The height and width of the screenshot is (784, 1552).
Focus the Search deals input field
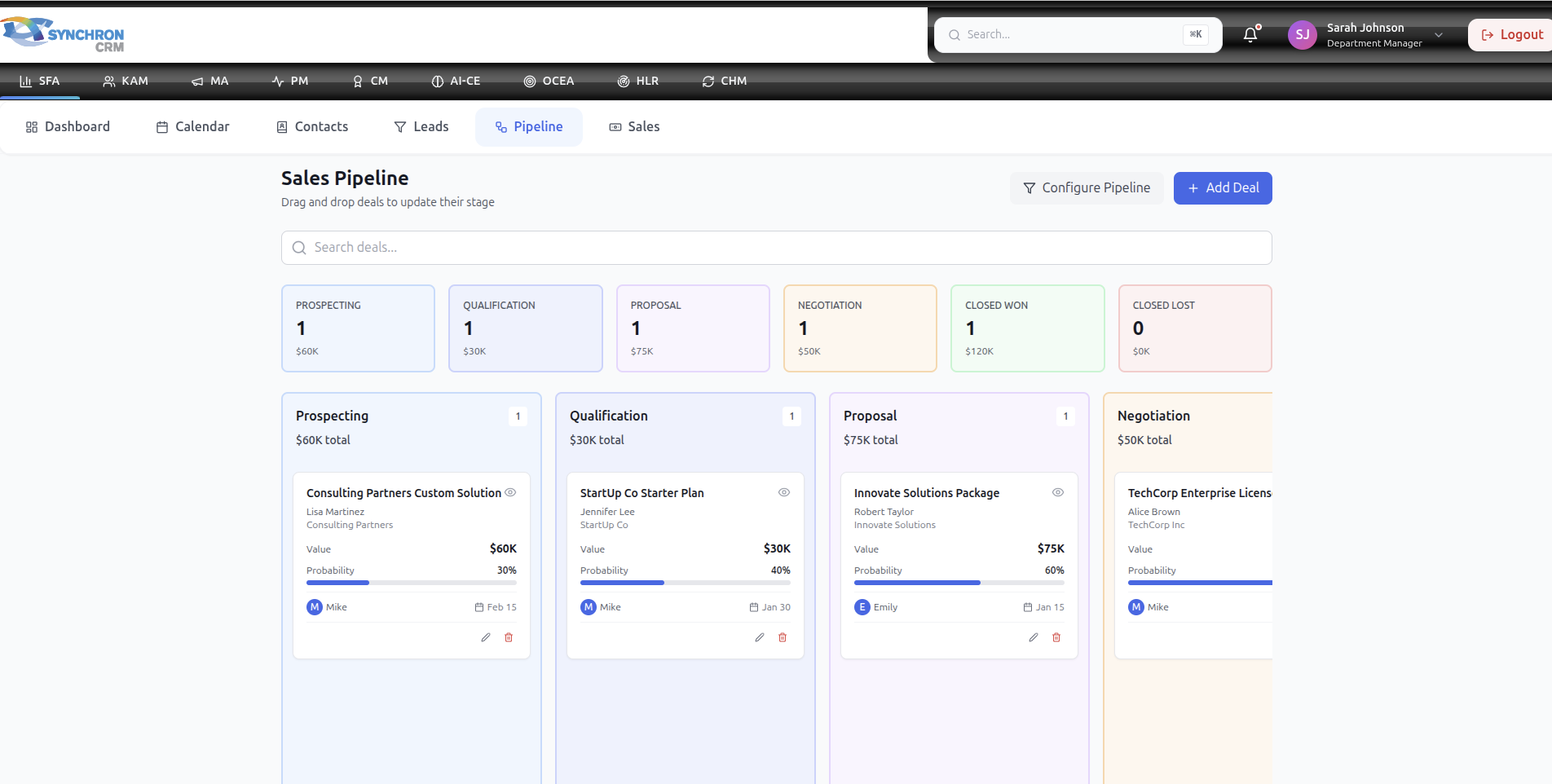776,248
